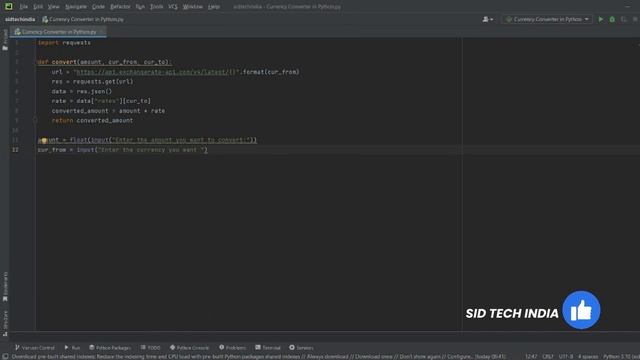Click the 'return converted_amount' line
640x360 pixels.
pyautogui.click(x=92, y=120)
